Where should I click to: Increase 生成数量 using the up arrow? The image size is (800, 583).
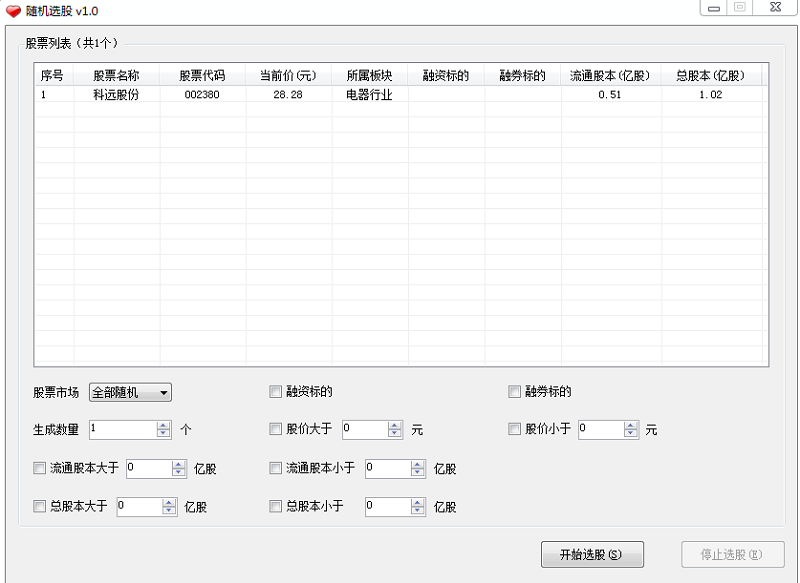pyautogui.click(x=161, y=425)
